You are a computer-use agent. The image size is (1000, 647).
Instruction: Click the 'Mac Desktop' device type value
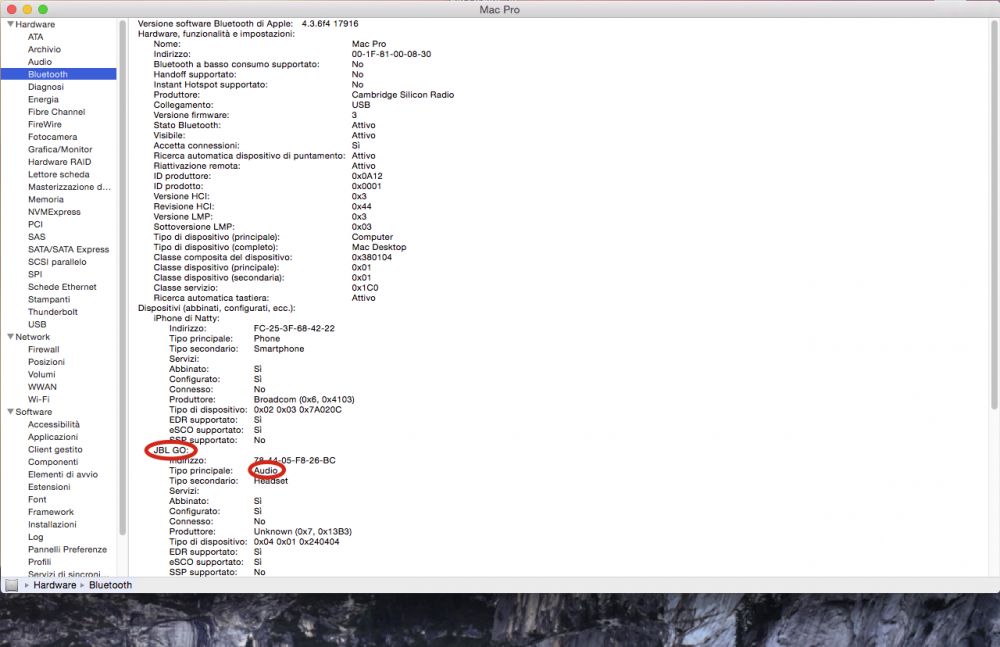[379, 247]
